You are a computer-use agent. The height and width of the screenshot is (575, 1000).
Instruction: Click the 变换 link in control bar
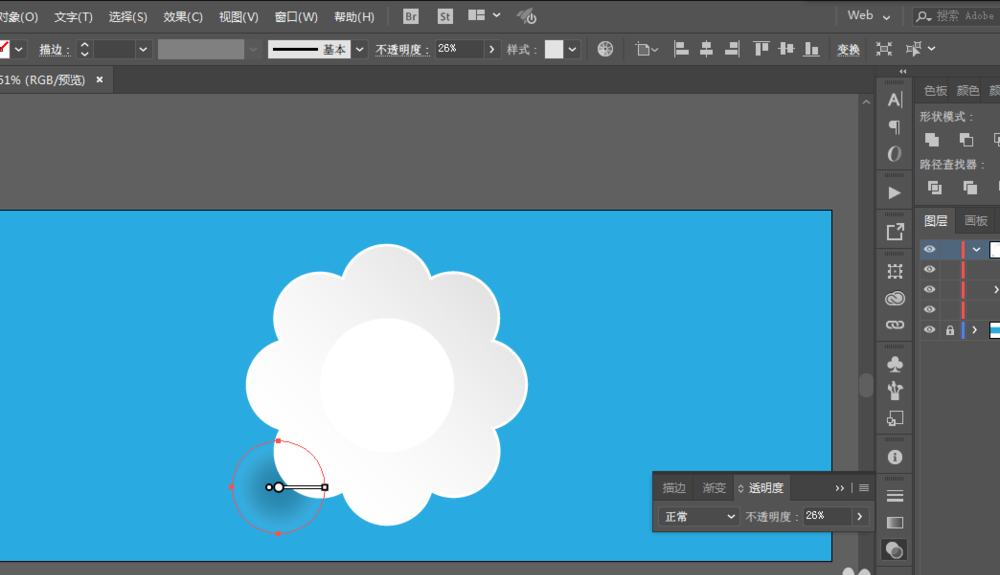(848, 49)
